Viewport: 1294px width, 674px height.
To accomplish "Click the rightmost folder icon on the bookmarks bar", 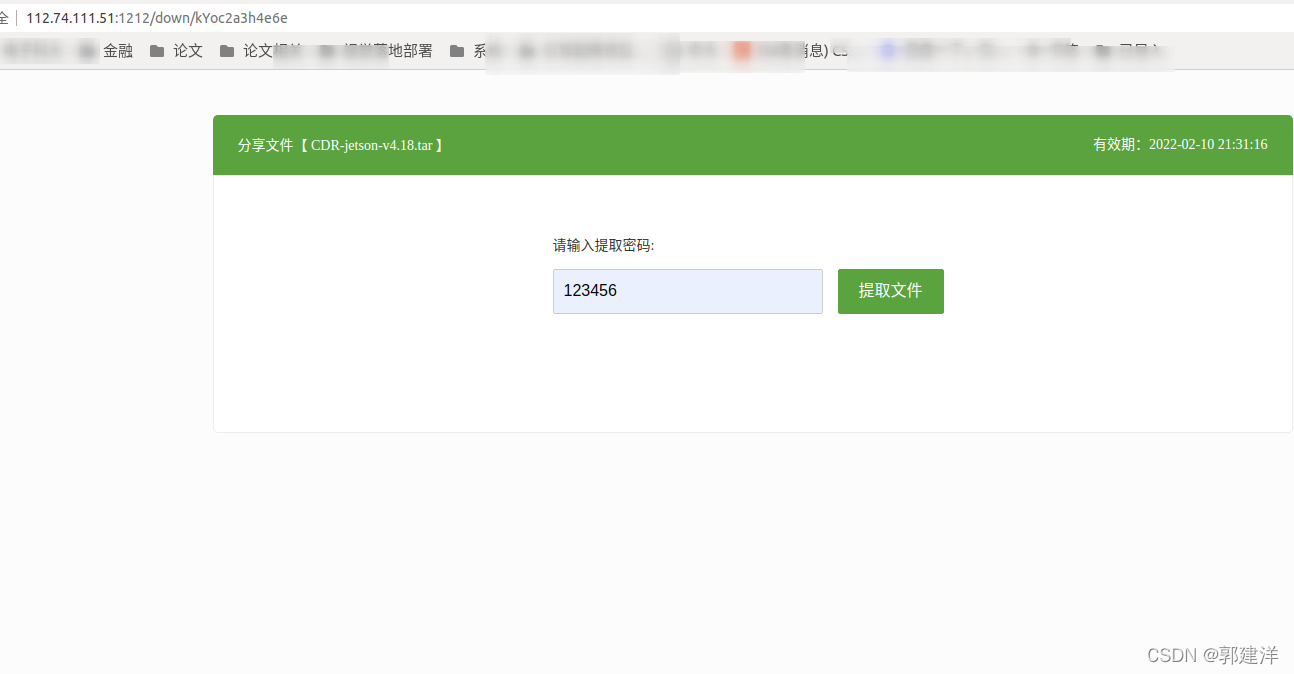I will coord(1101,50).
